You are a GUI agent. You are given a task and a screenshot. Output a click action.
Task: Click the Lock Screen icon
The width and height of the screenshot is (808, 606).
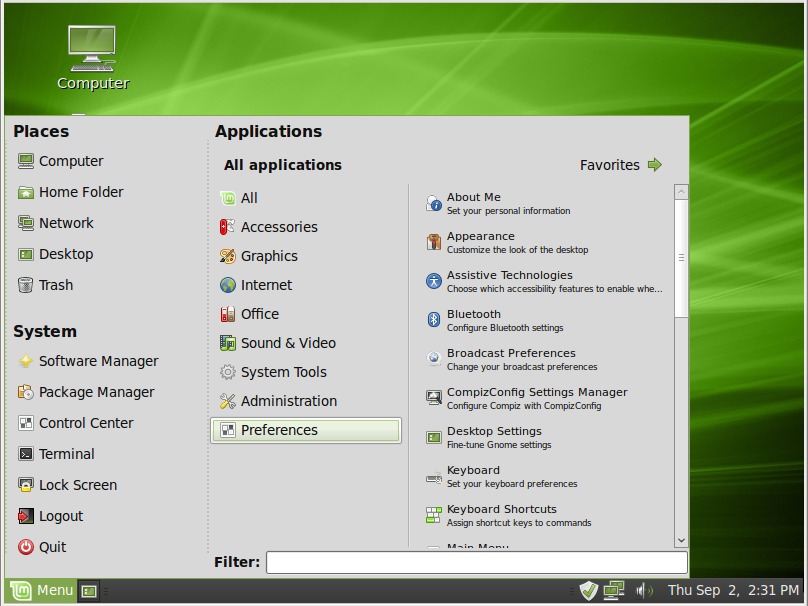[26, 485]
